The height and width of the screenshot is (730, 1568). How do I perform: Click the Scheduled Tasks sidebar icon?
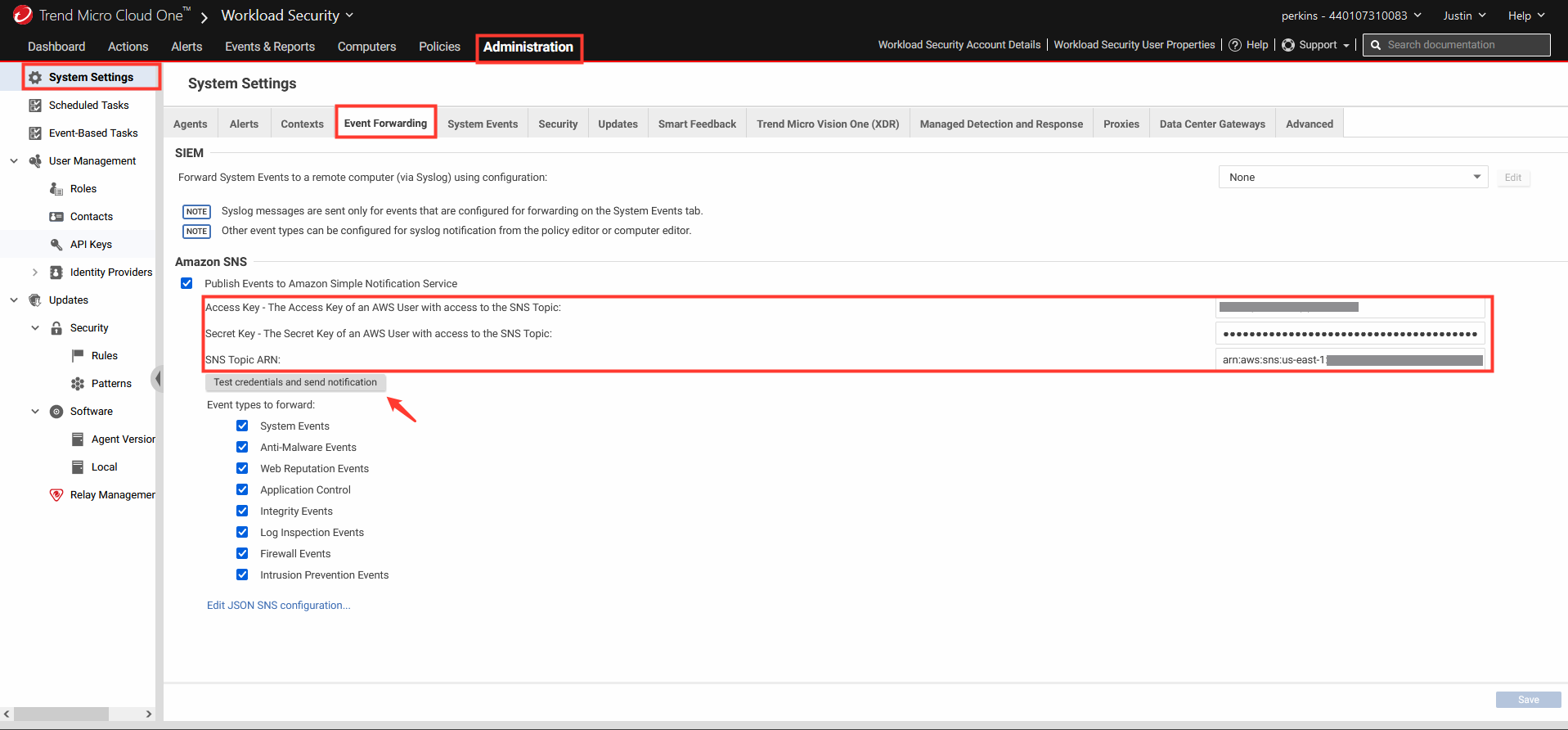tap(35, 106)
